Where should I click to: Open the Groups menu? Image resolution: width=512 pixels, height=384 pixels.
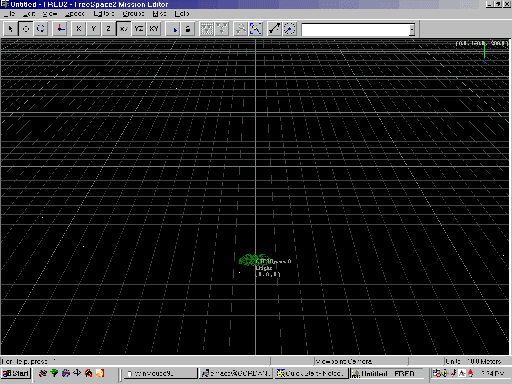point(133,14)
